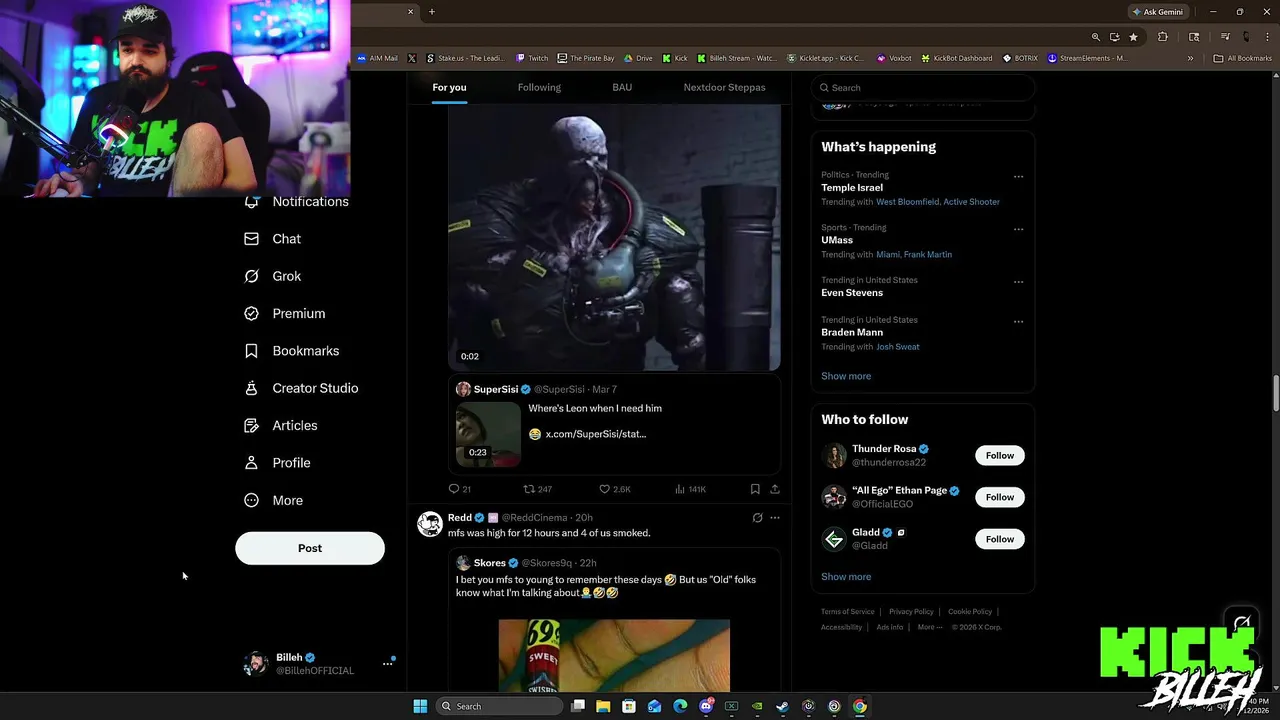Click the Post button
The width and height of the screenshot is (1280, 720).
point(310,548)
